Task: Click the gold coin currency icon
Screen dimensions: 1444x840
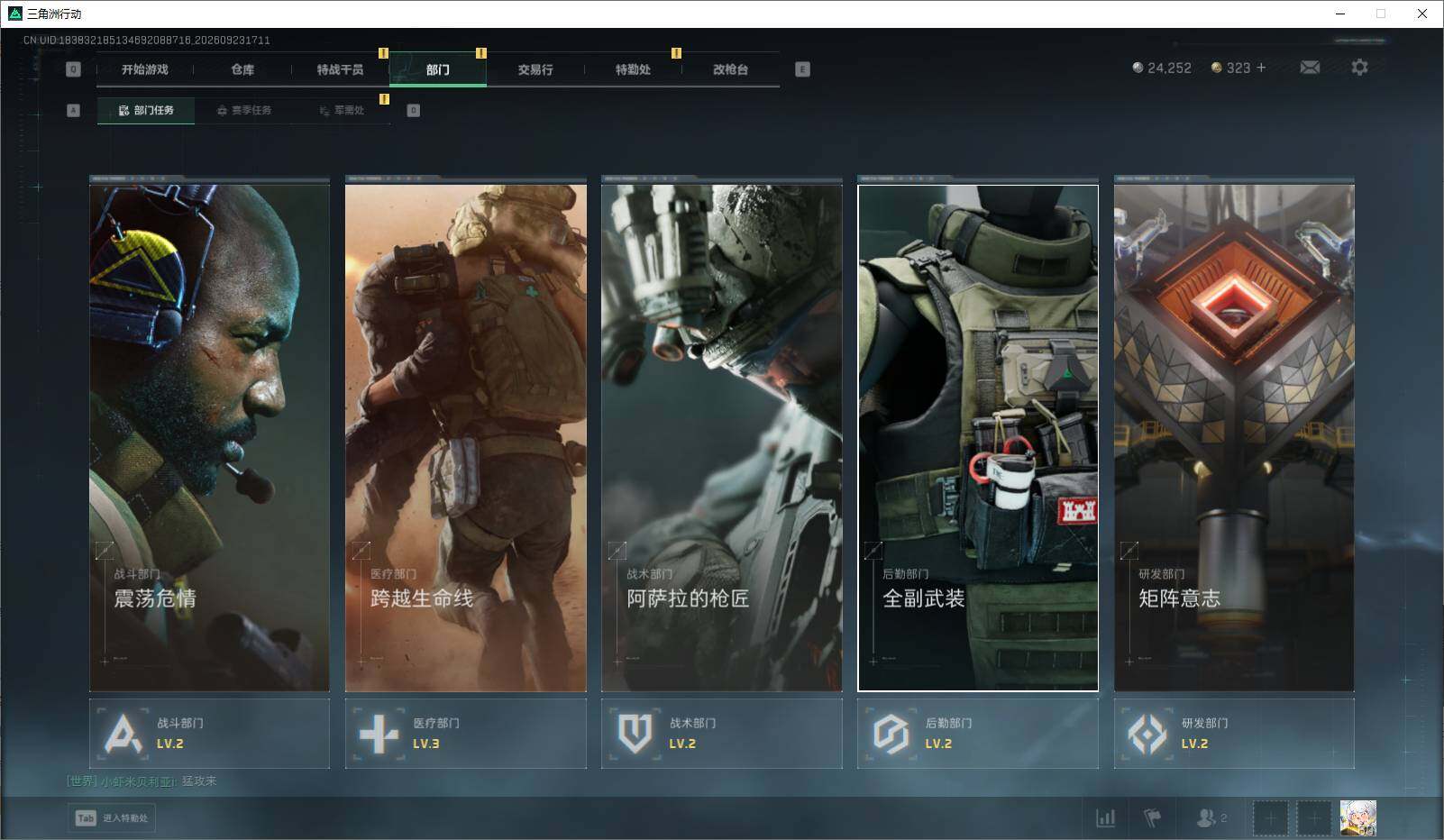Action: (1216, 68)
